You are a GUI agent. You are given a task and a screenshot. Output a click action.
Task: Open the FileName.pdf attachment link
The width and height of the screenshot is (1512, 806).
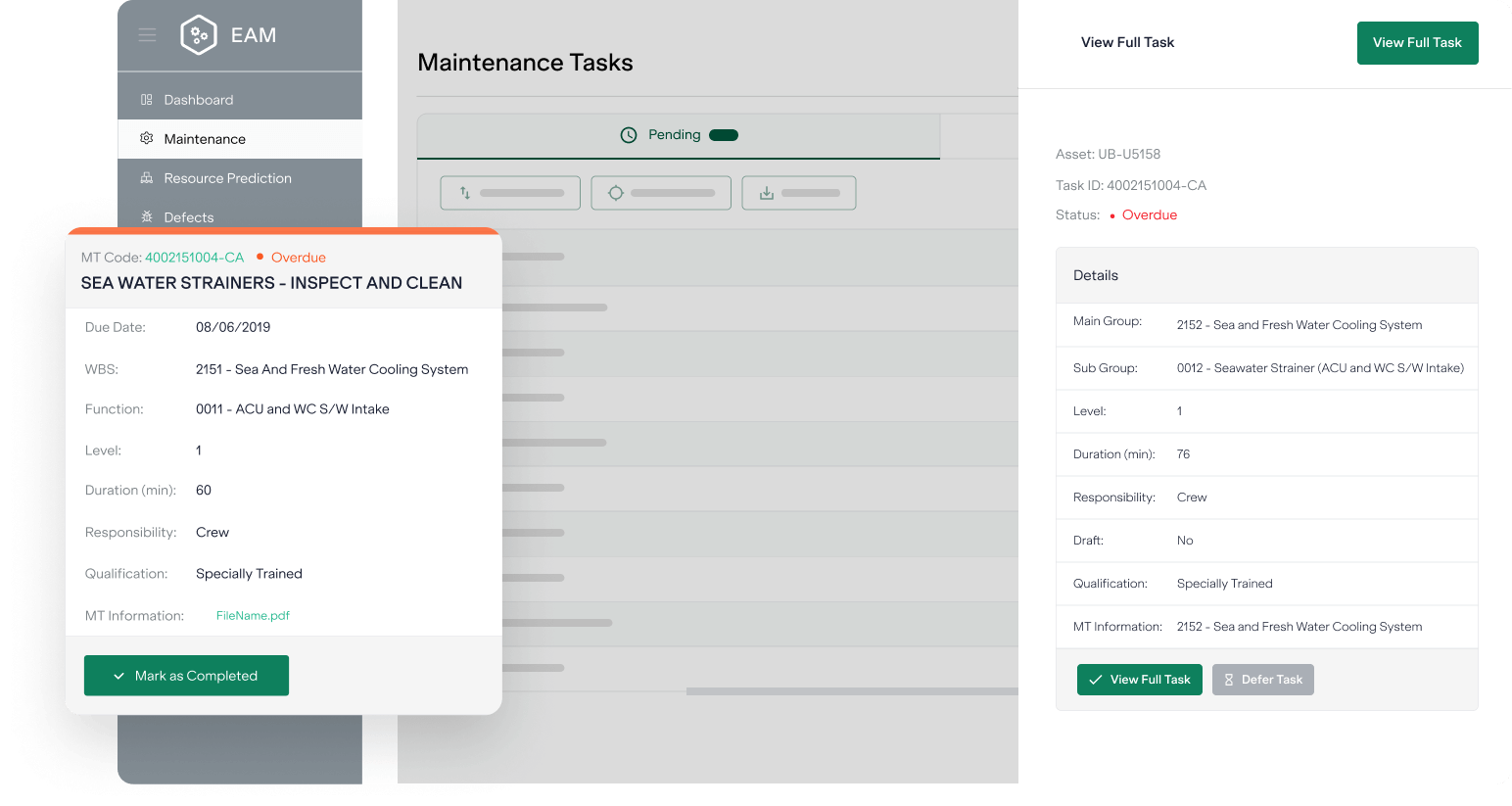253,616
